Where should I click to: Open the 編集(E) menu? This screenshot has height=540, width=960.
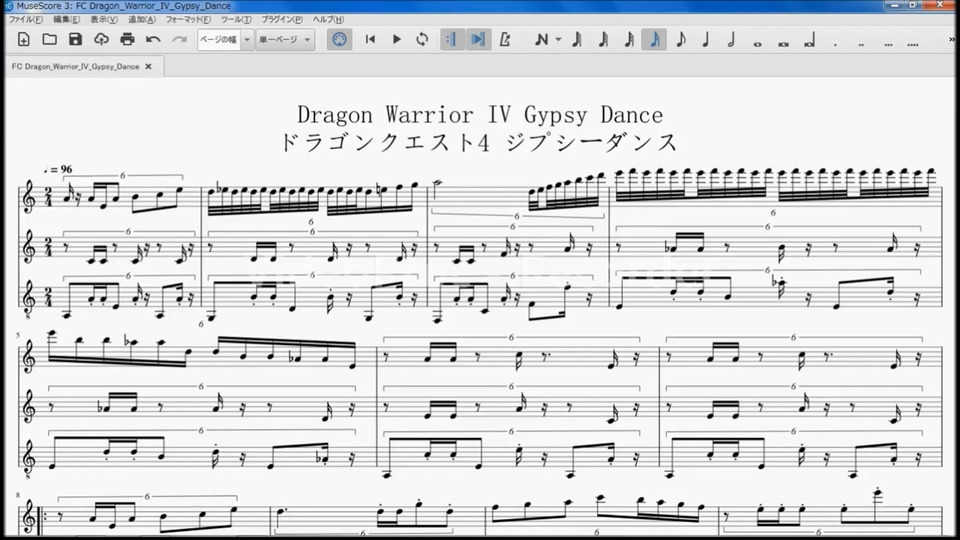[66, 20]
